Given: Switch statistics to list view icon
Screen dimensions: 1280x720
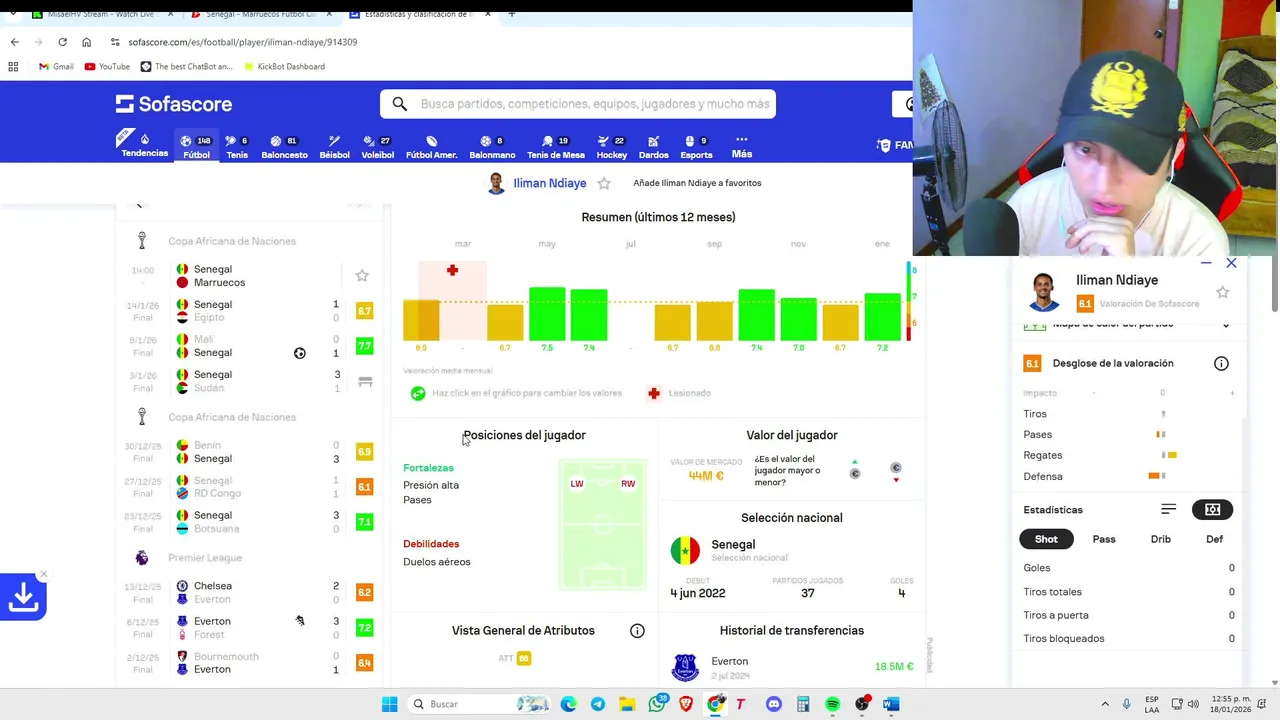Looking at the screenshot, I should coord(1168,510).
